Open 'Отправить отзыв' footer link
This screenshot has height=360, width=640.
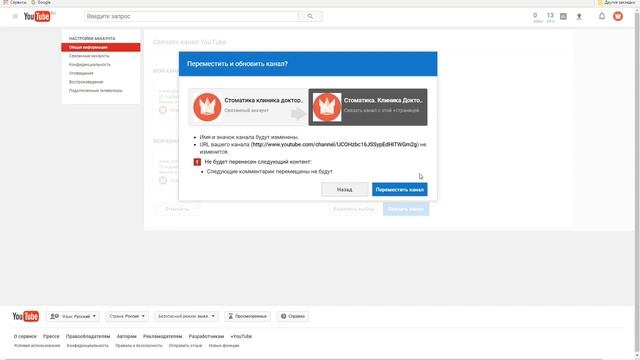tap(185, 346)
